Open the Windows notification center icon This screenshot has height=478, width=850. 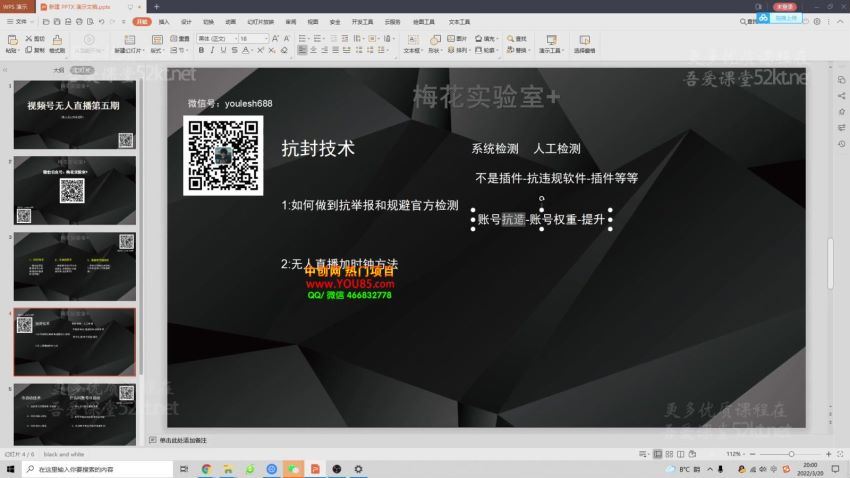pos(835,469)
